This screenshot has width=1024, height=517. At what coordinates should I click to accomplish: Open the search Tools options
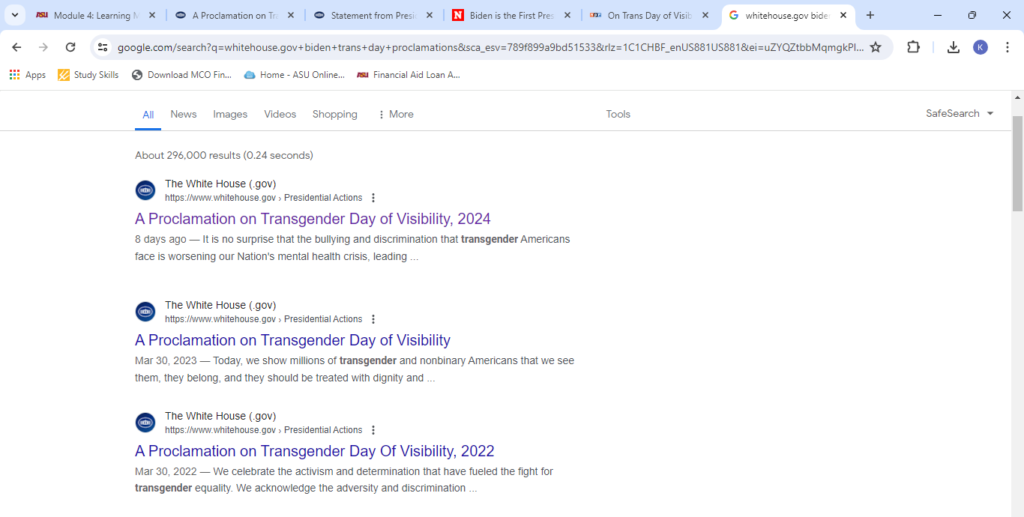618,114
